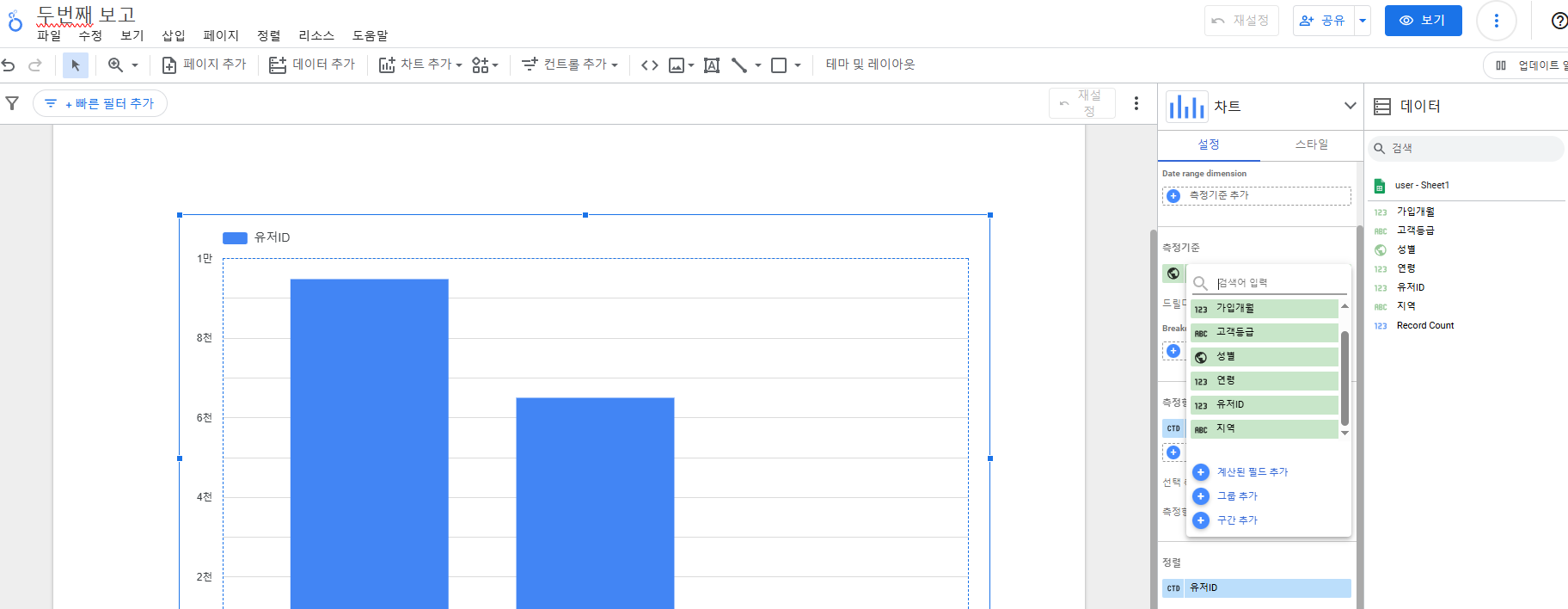Click 페이지 추가 to add a page

click(x=204, y=65)
